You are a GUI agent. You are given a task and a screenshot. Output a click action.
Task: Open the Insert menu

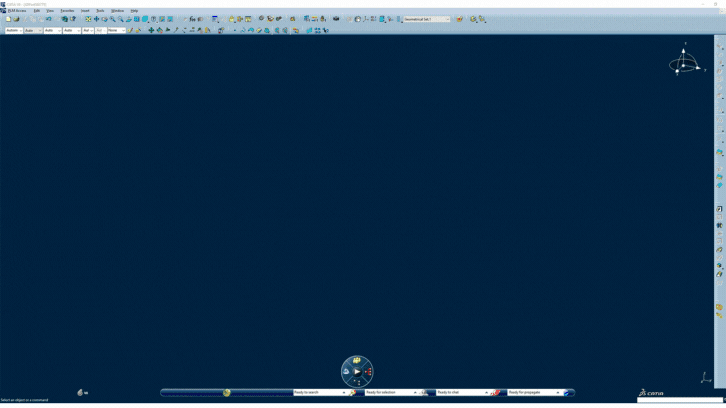click(85, 11)
